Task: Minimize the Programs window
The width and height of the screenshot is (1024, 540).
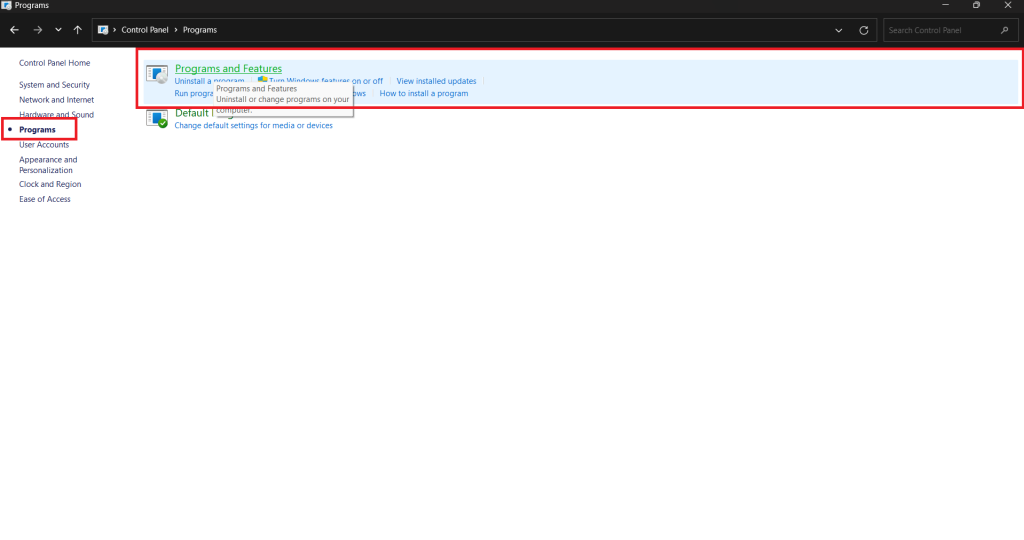Action: [945, 5]
